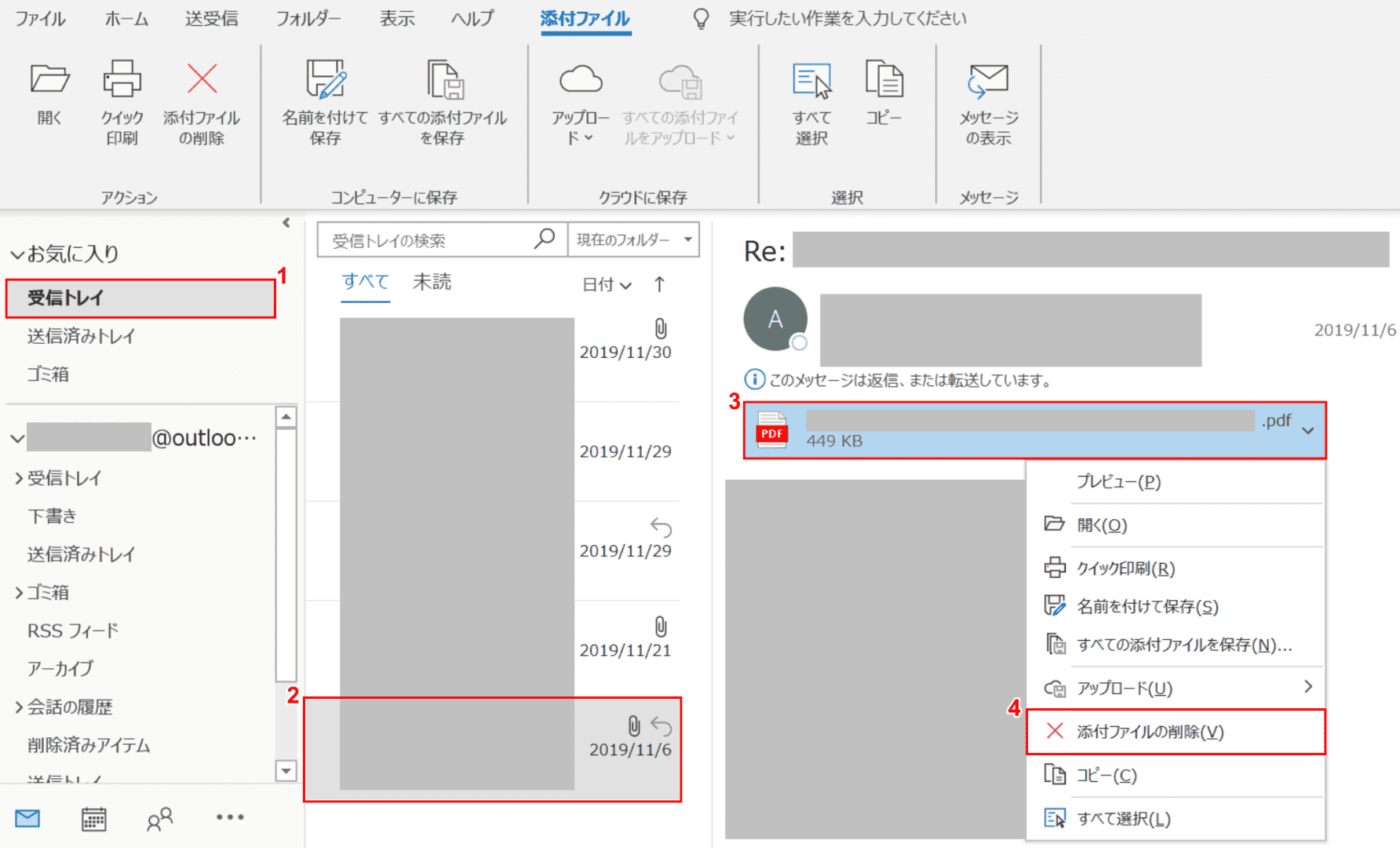
Task: Open the current folder search scope dropdown
Action: (633, 240)
